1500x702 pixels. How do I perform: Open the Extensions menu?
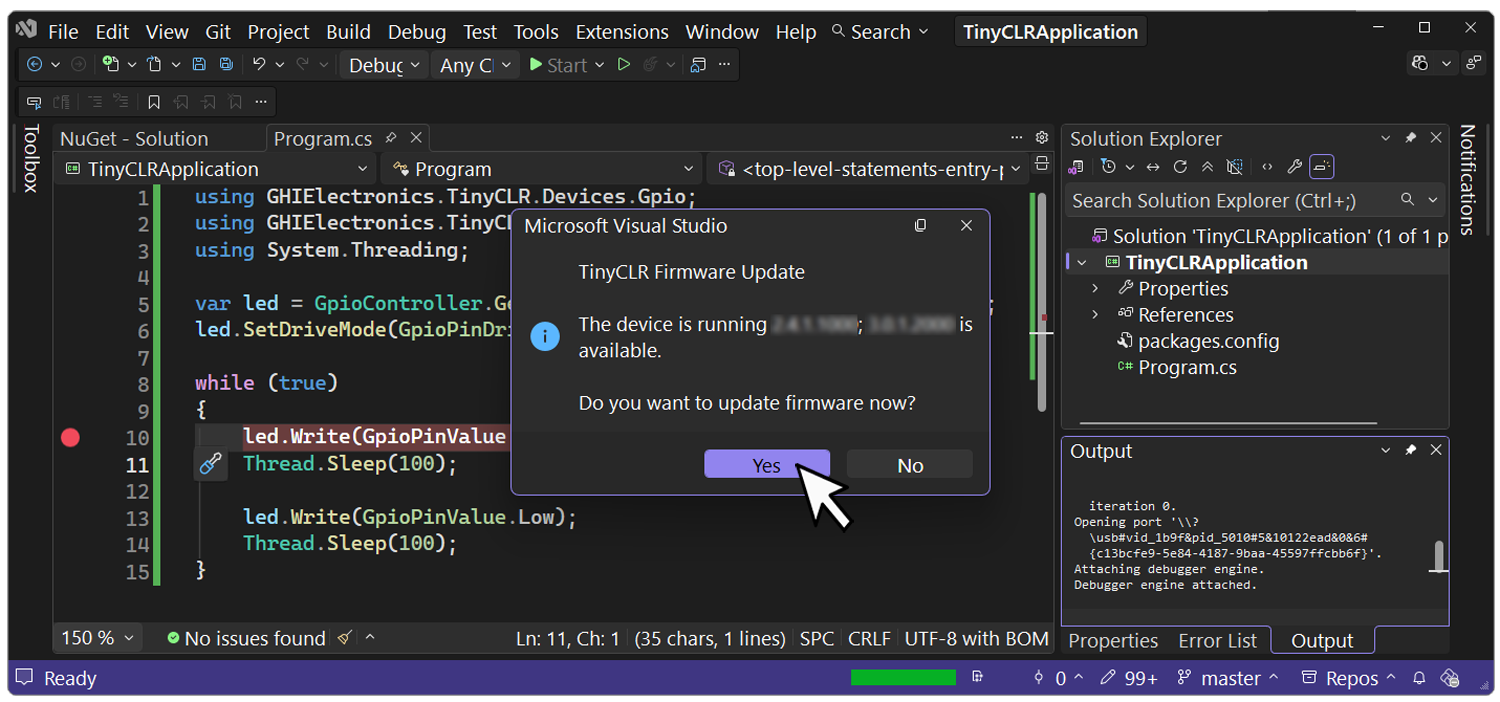pos(621,32)
